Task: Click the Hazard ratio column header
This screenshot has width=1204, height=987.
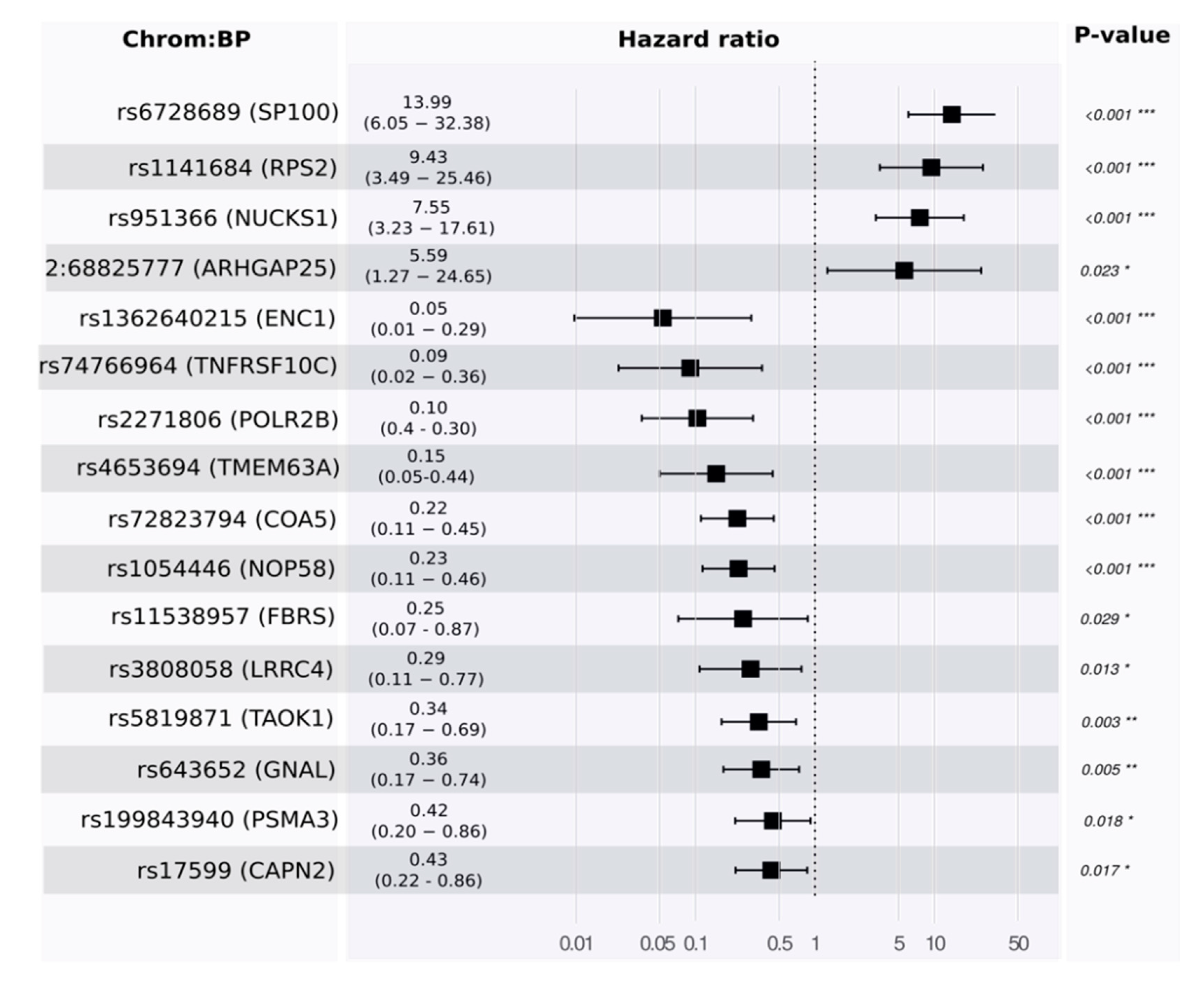Action: [698, 39]
